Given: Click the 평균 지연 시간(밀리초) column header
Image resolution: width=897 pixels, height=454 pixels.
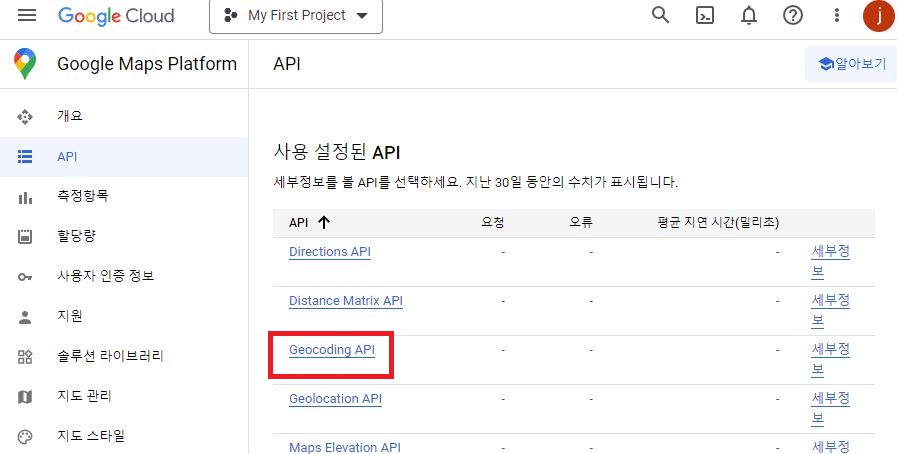Looking at the screenshot, I should pyautogui.click(x=718, y=222).
